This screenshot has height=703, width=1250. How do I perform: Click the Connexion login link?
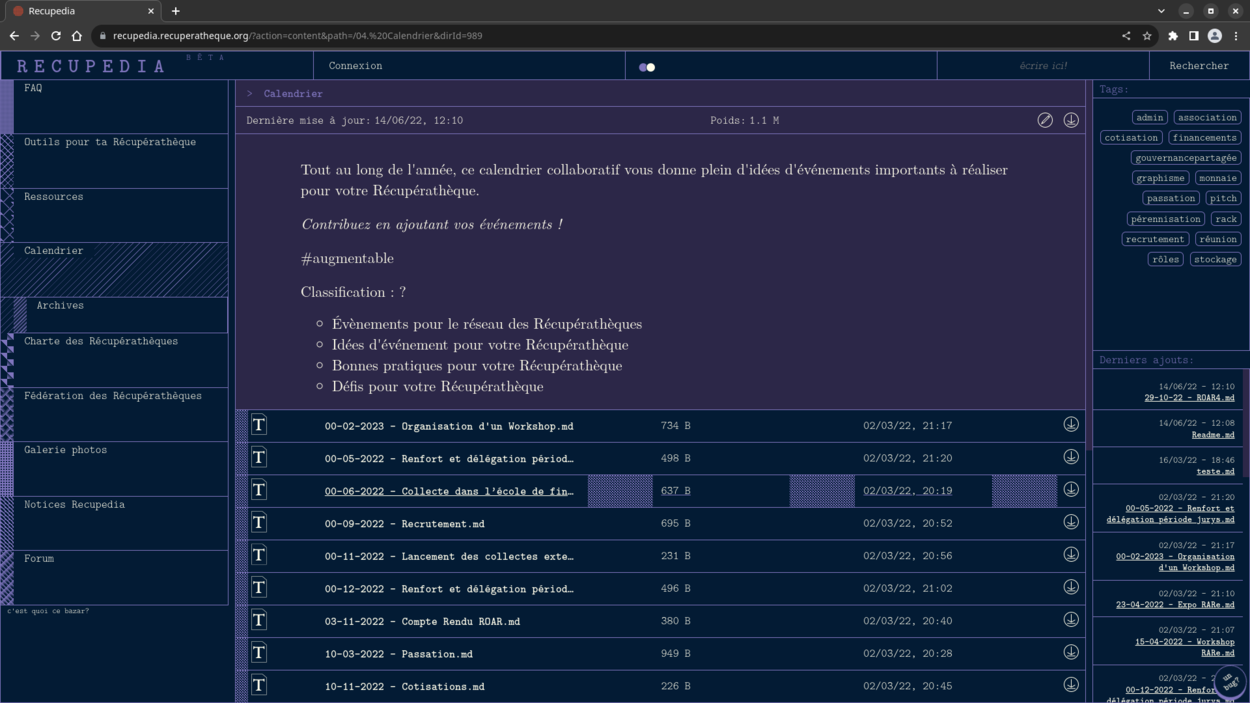(356, 66)
